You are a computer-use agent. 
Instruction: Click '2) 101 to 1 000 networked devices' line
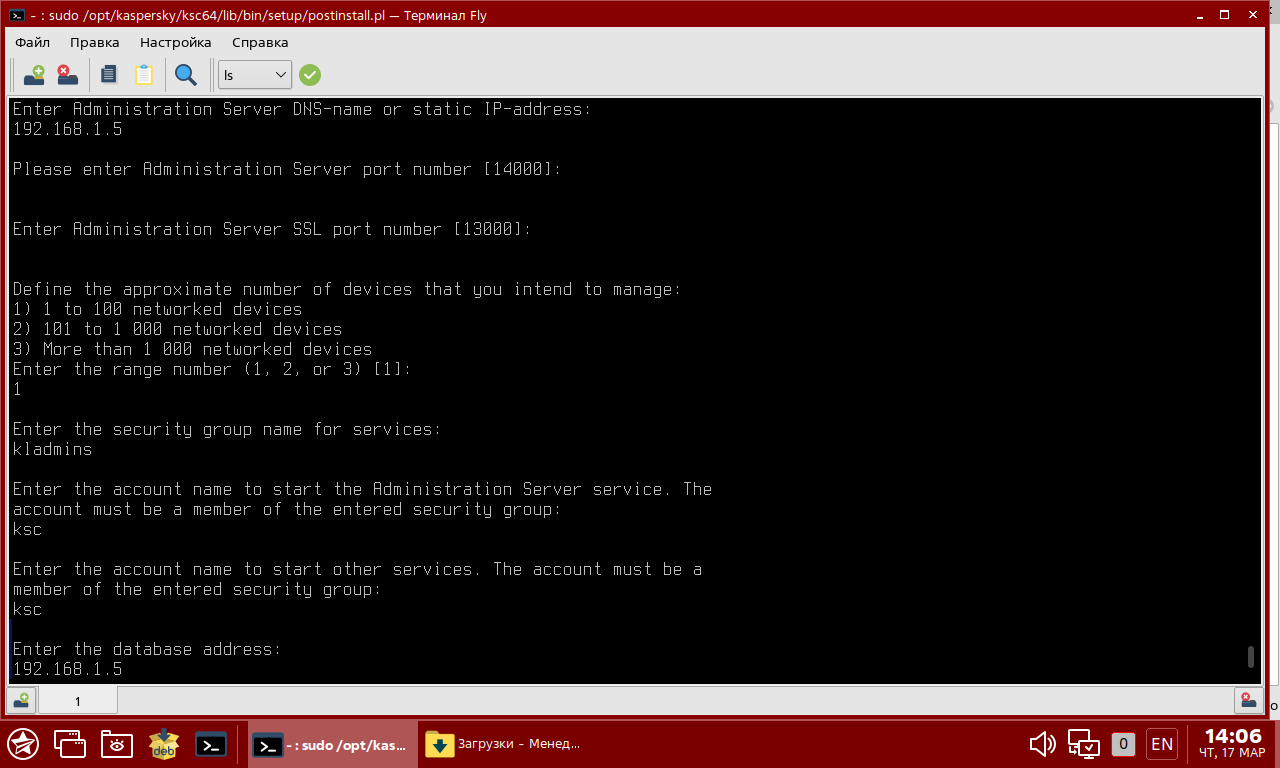click(177, 329)
